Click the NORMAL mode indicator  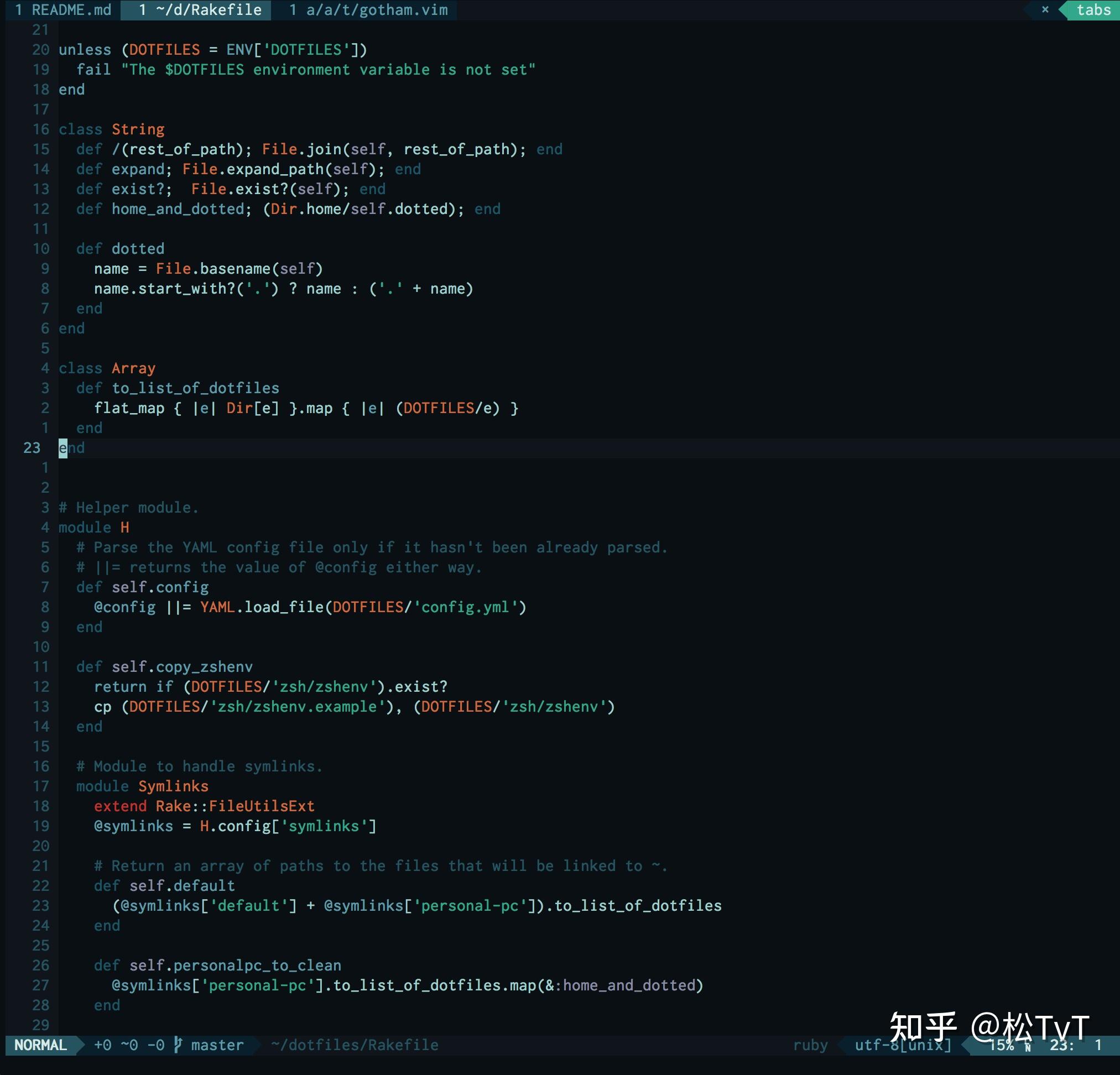(40, 1045)
